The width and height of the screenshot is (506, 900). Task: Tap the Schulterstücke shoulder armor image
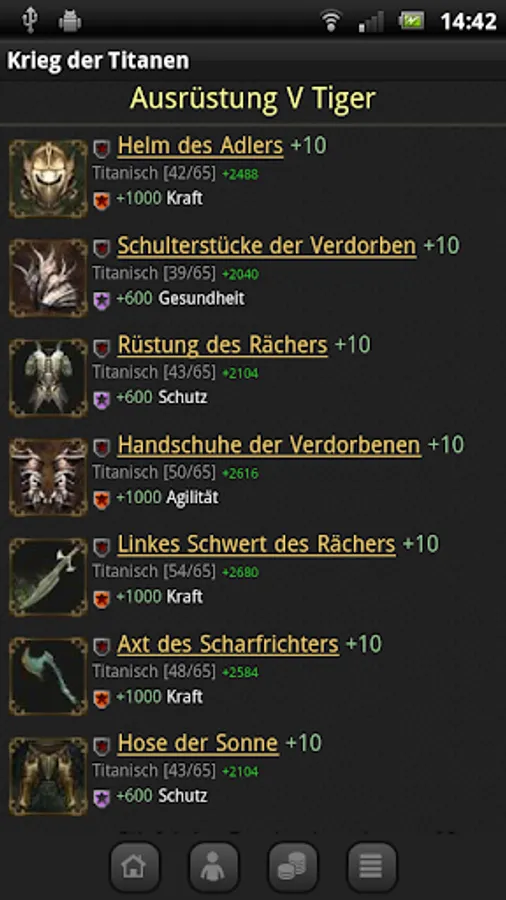coord(48,278)
